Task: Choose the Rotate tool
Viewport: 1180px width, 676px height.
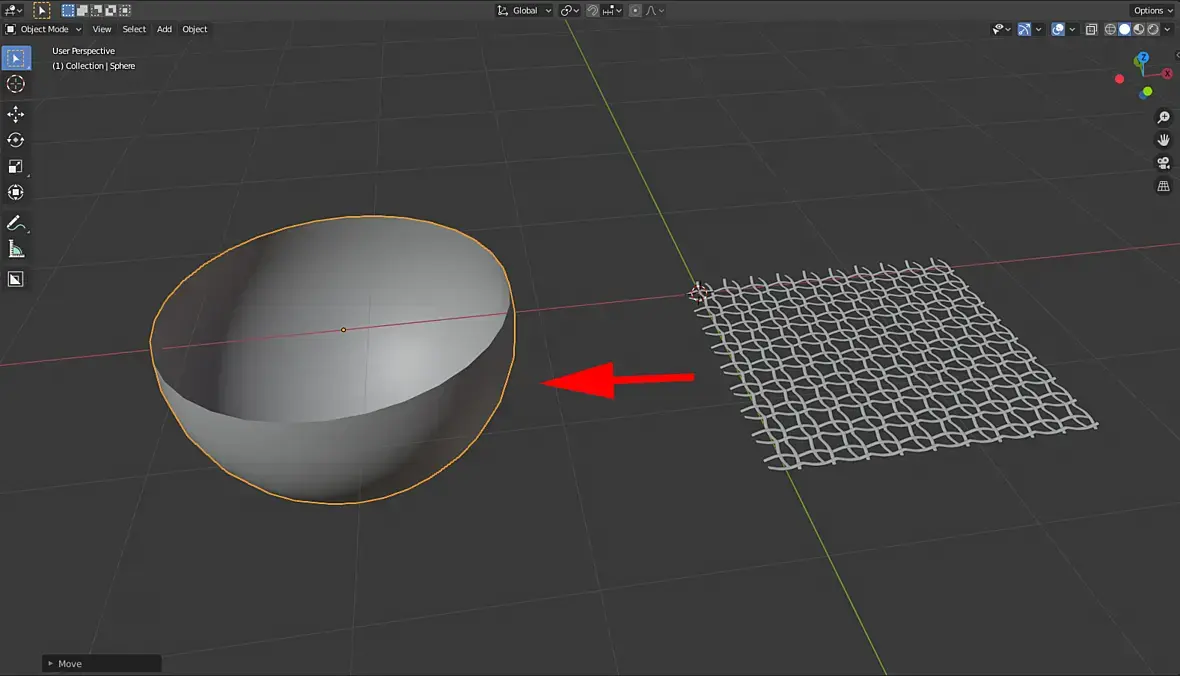Action: (x=16, y=140)
